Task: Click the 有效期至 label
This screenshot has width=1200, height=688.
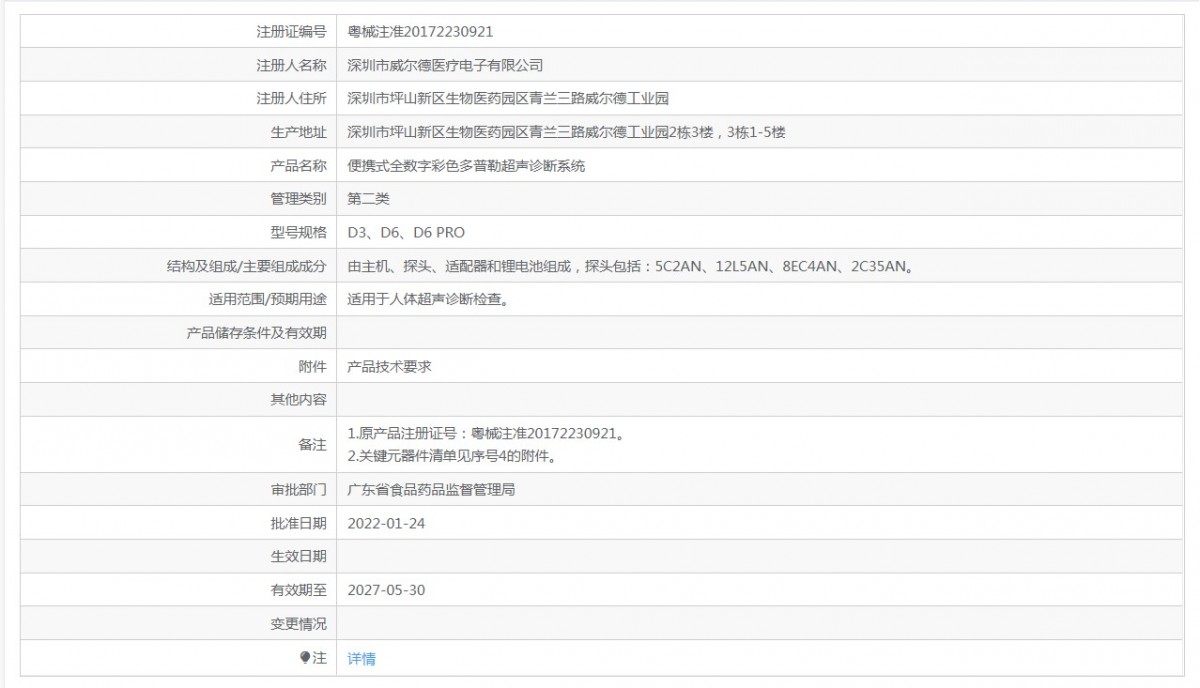Action: 298,590
